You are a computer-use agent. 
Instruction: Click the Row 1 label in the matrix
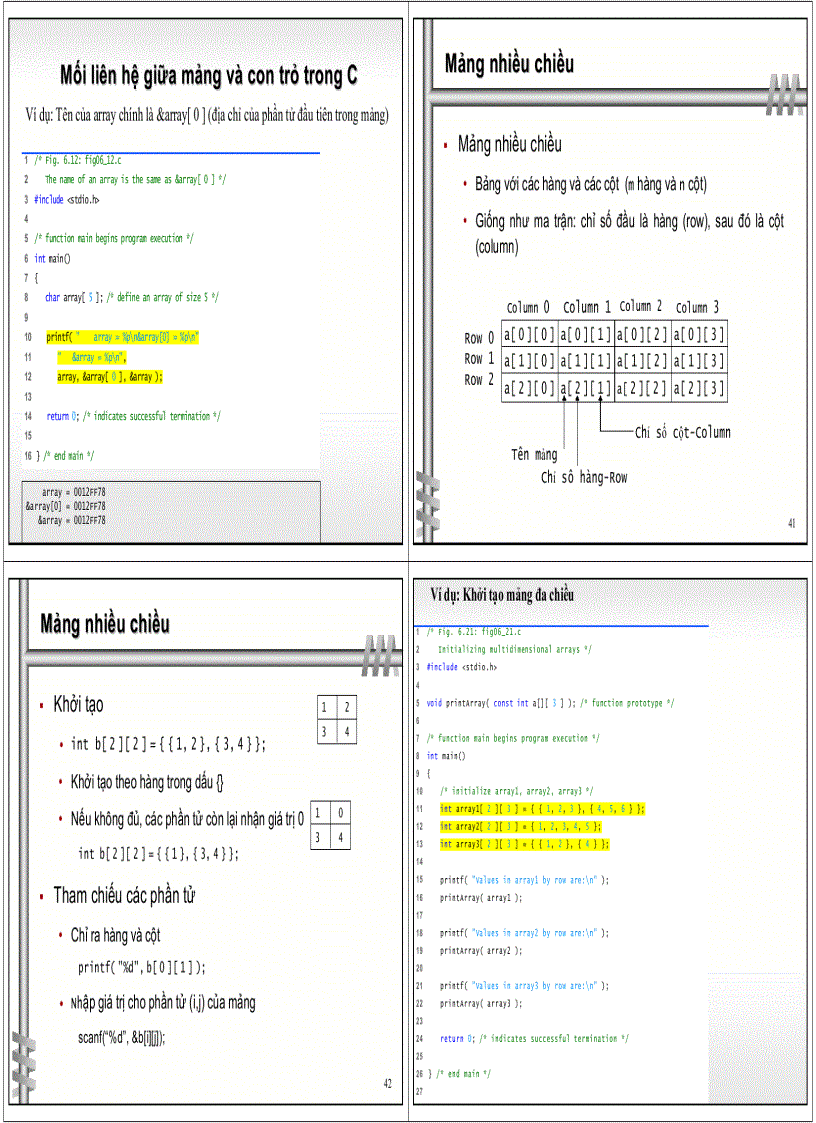[477, 361]
